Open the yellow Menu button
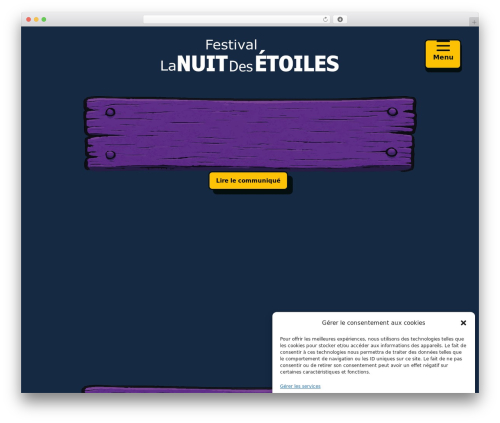This screenshot has height=423, width=500. [x=443, y=54]
